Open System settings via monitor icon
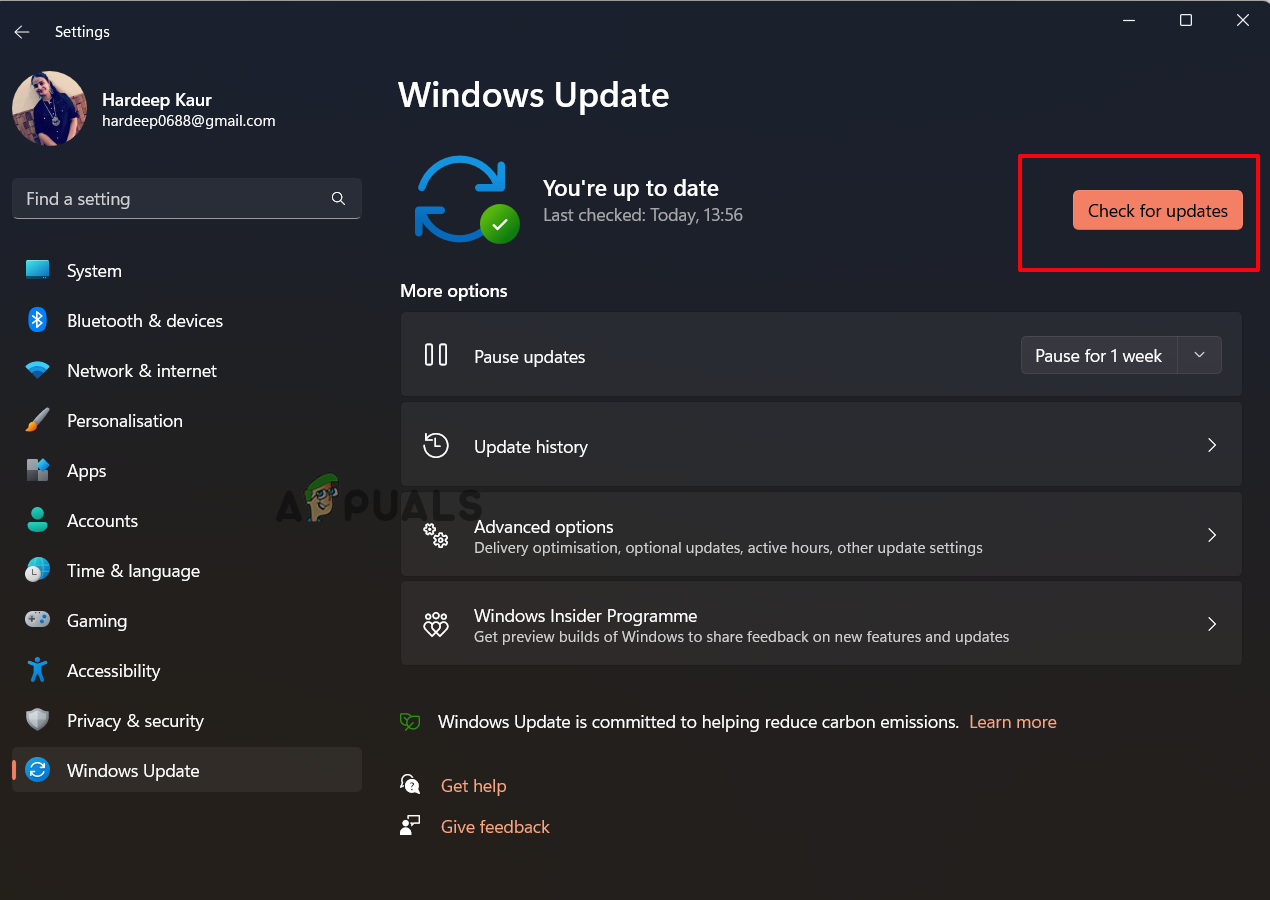The width and height of the screenshot is (1270, 900). (x=38, y=270)
